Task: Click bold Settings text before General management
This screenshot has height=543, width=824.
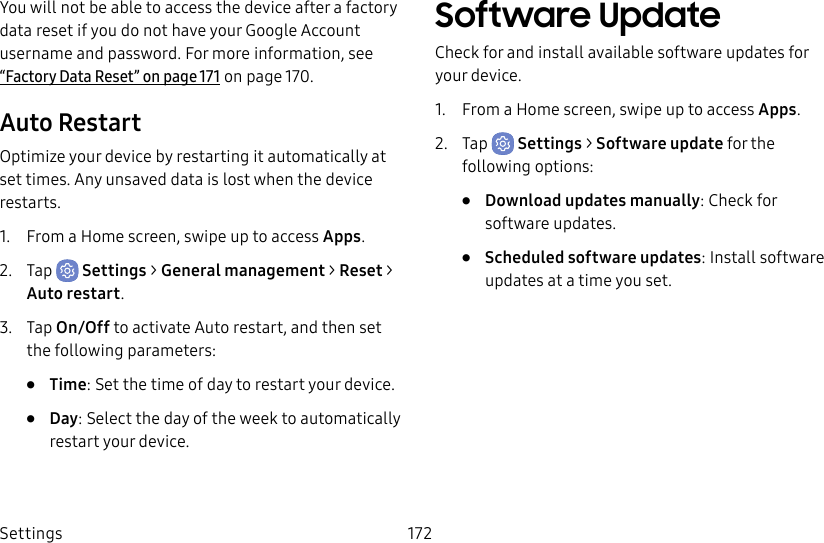Action: (x=114, y=271)
